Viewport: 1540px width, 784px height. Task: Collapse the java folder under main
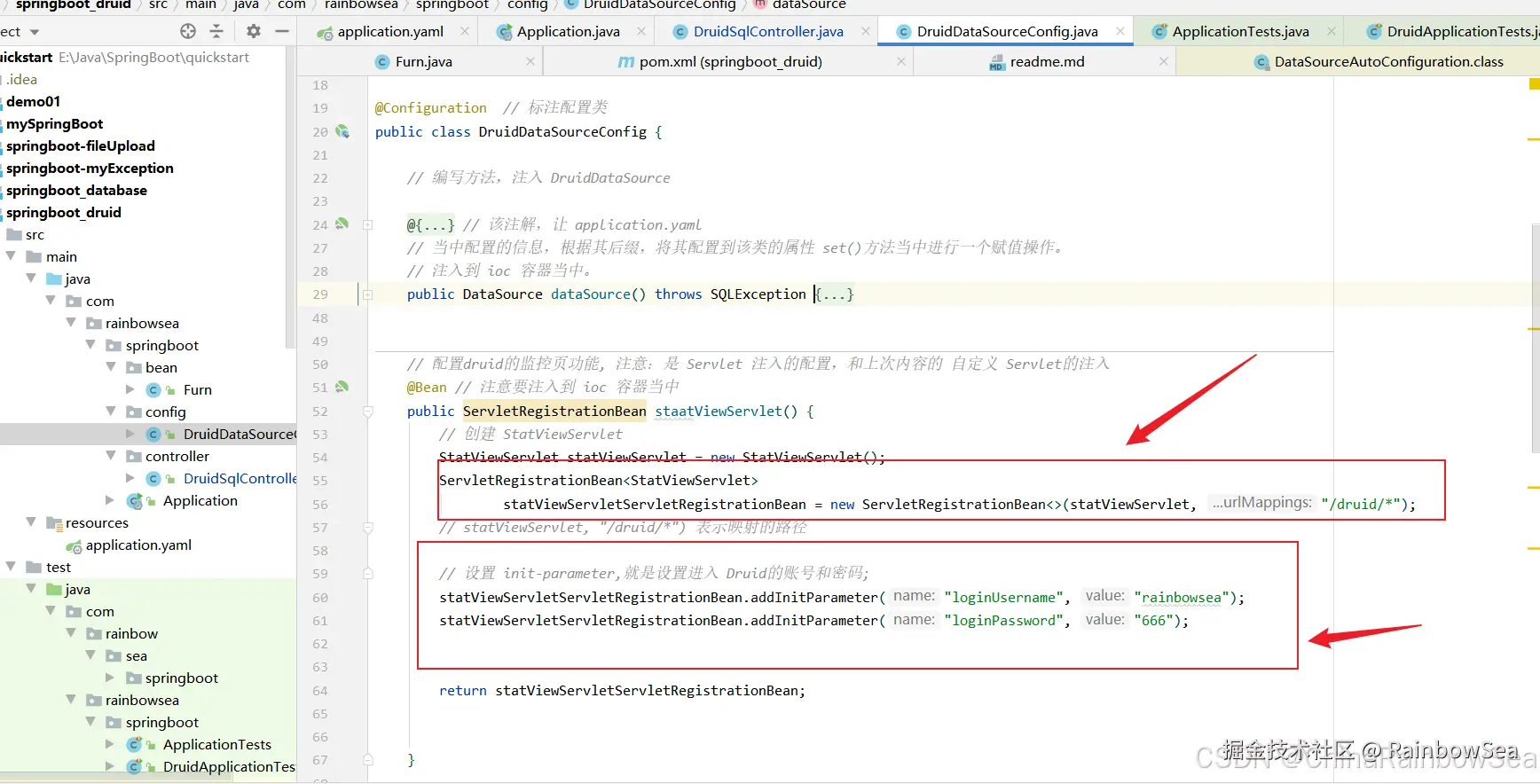click(x=31, y=278)
